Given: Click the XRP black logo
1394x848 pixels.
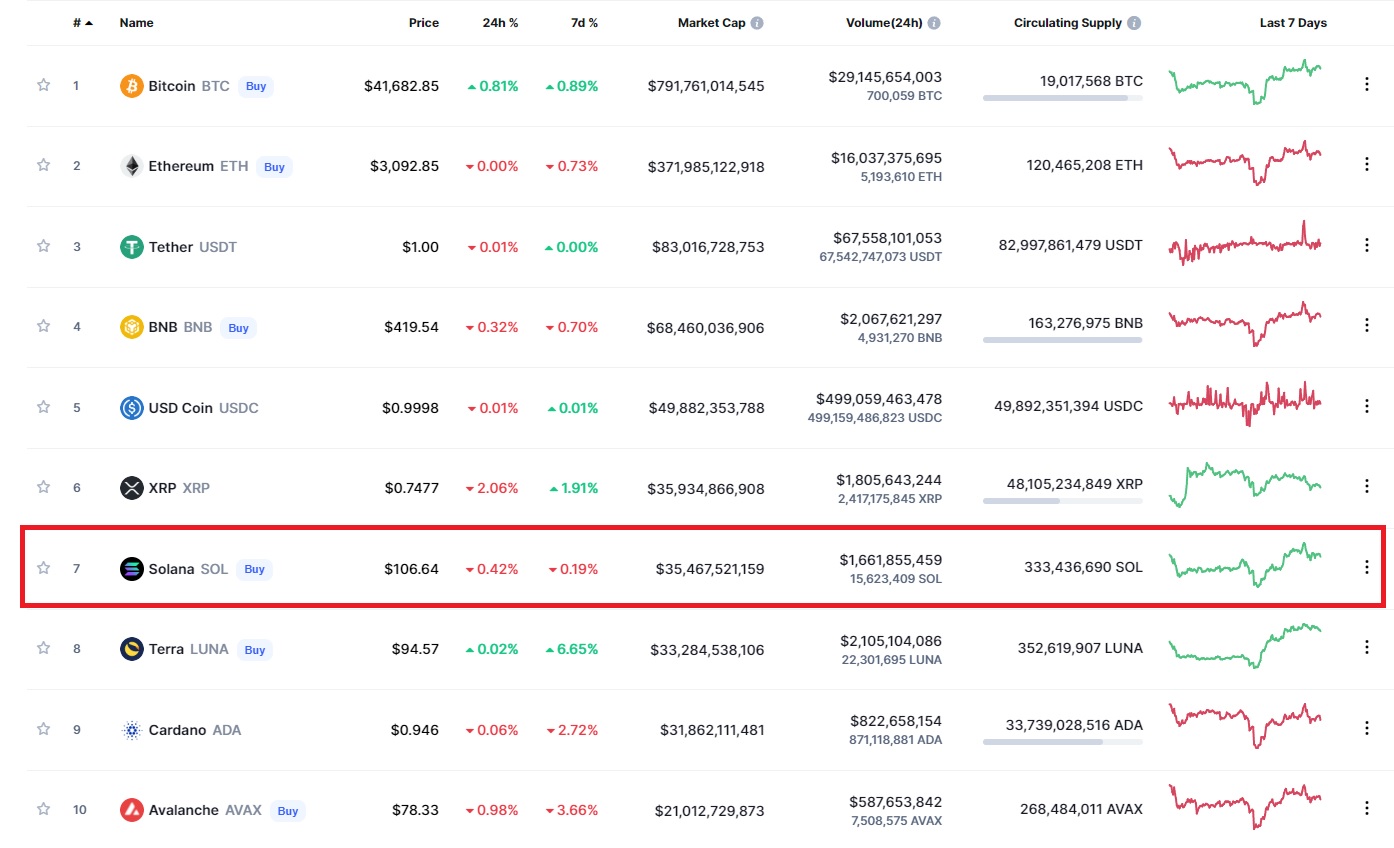Looking at the screenshot, I should coord(132,488).
